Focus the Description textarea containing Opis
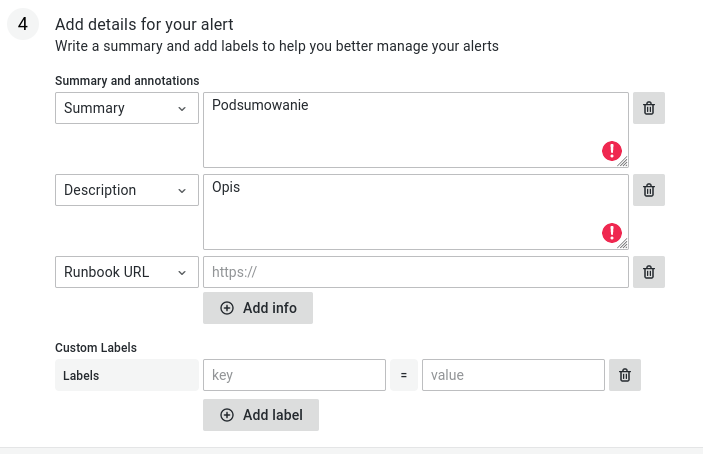The height and width of the screenshot is (454, 703). pos(416,212)
